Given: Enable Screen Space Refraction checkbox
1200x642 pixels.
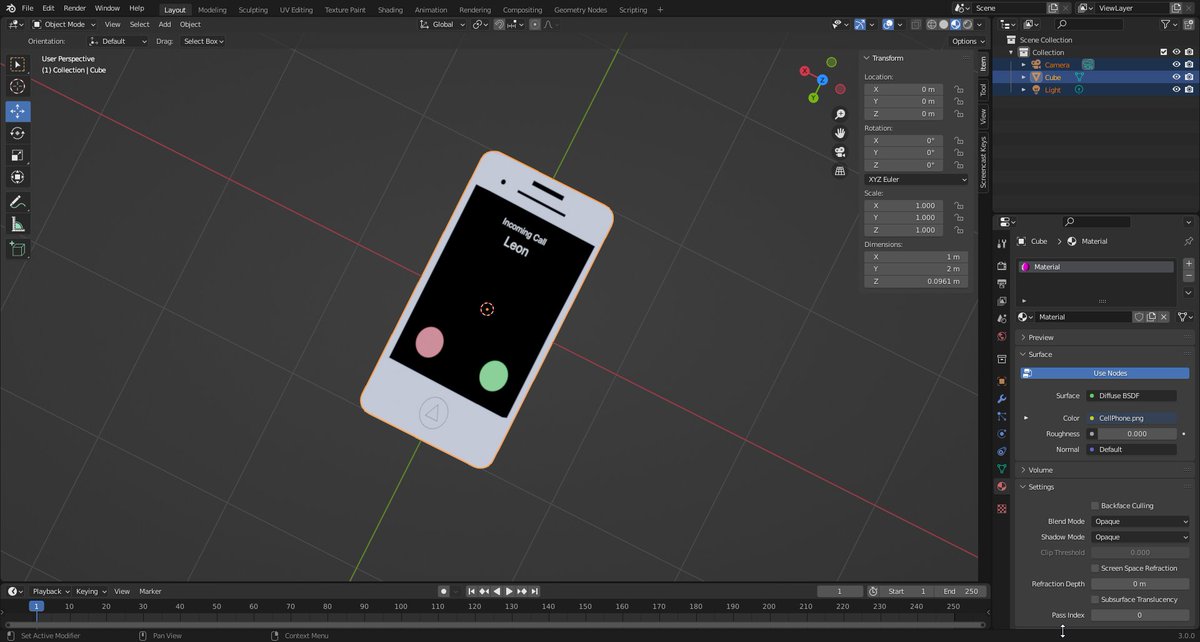Looking at the screenshot, I should [1095, 568].
